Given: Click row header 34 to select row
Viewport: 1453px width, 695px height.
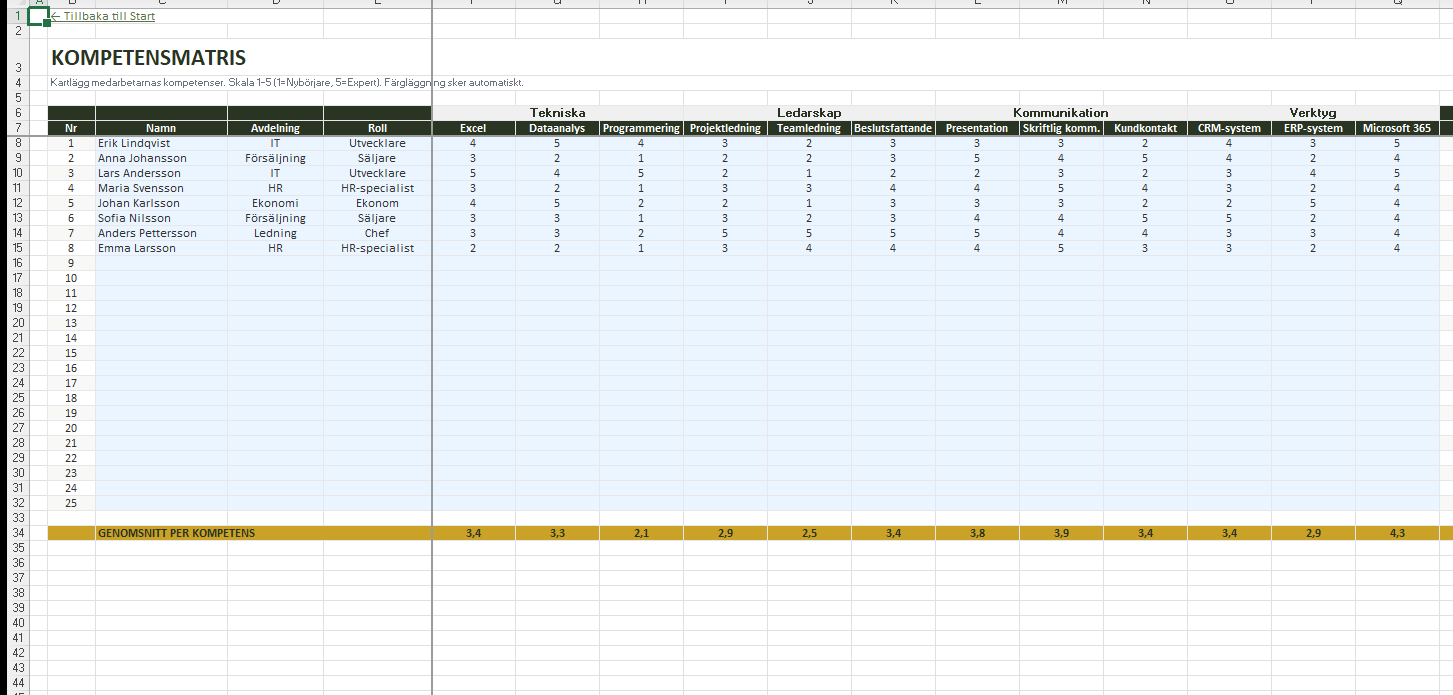Looking at the screenshot, I should (18, 533).
